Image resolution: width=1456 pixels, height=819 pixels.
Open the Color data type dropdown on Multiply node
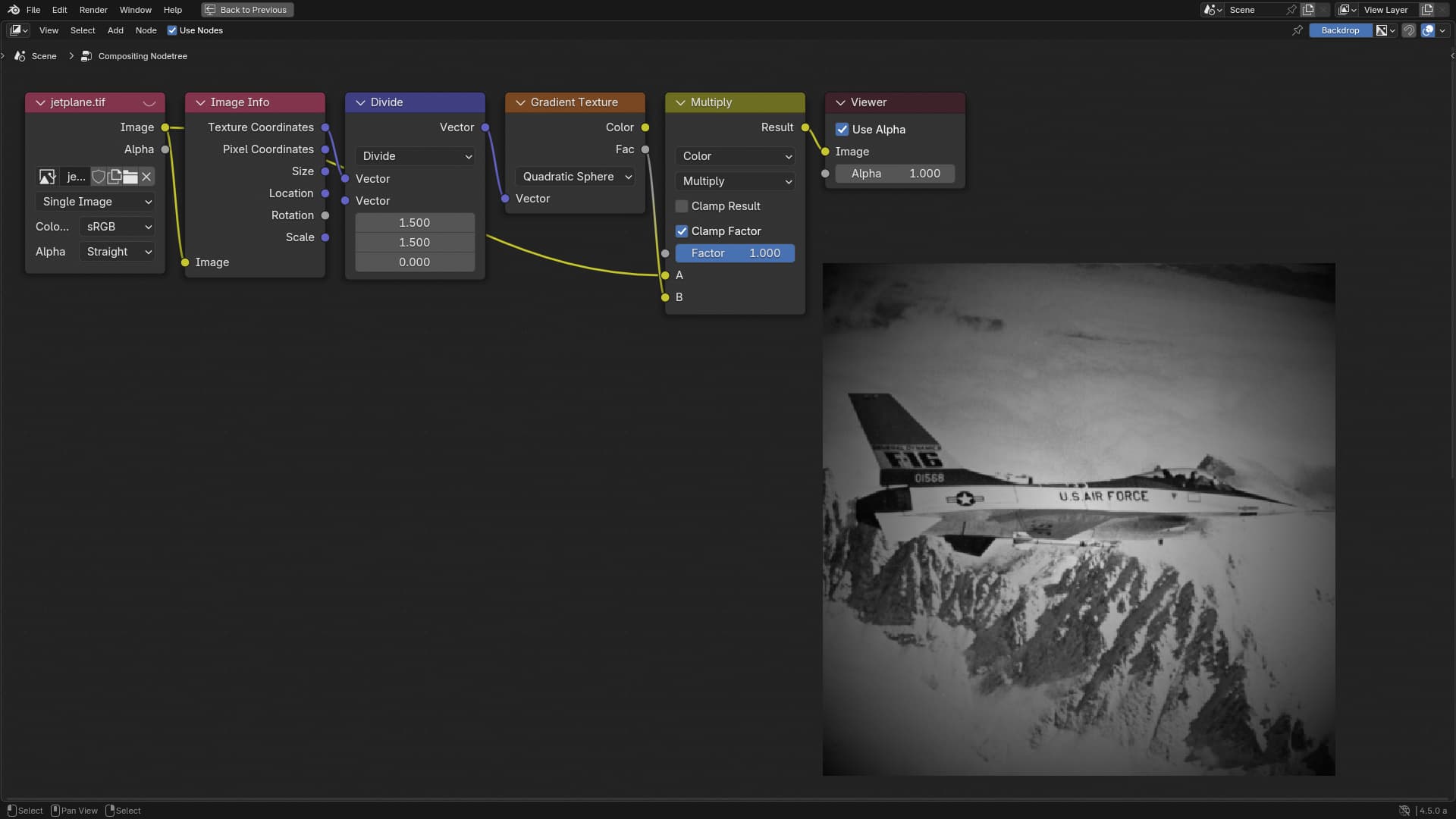coord(736,156)
